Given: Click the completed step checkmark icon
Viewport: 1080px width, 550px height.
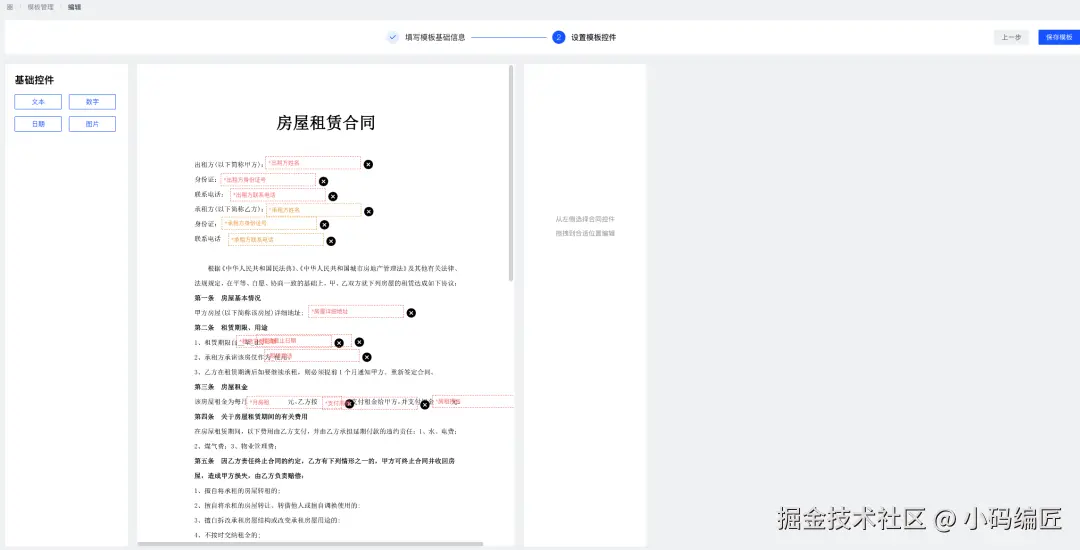Looking at the screenshot, I should [x=393, y=37].
